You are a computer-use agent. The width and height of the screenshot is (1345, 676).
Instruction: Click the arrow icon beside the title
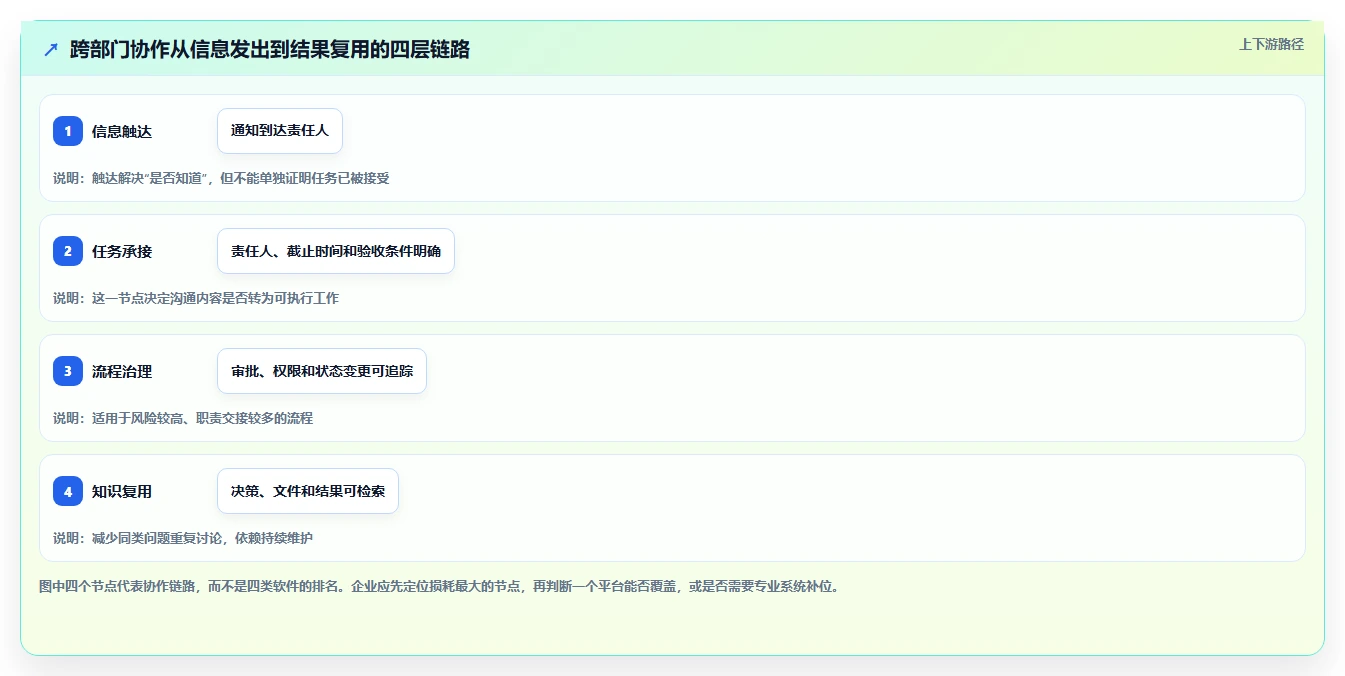(x=51, y=50)
